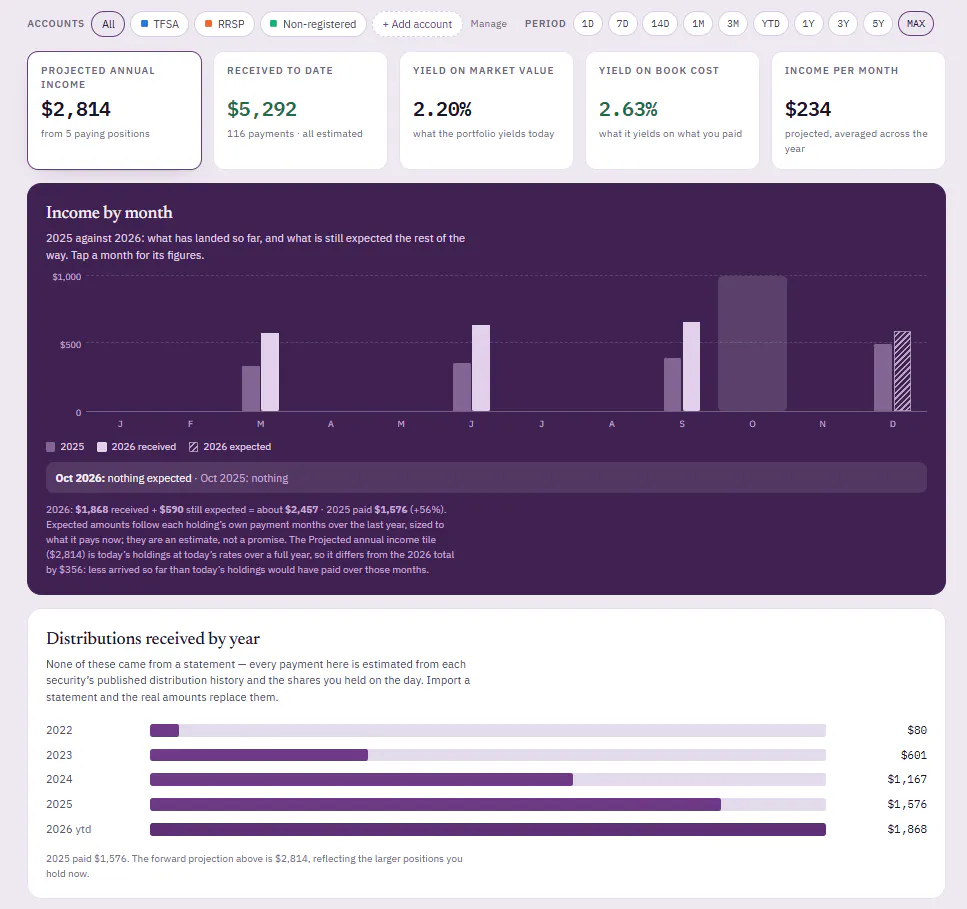
Task: Select the Received to Date card
Action: (300, 110)
